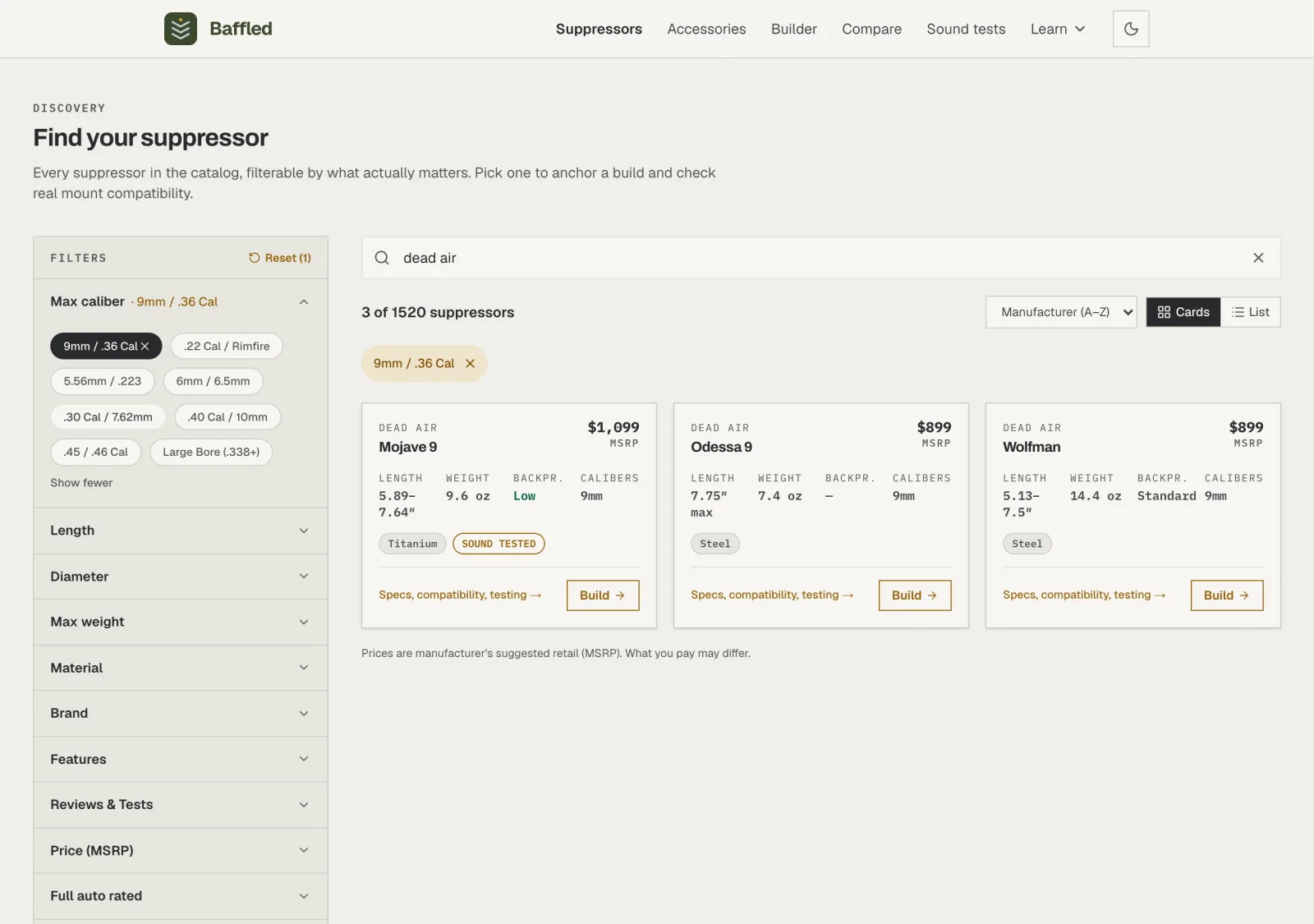Screen dimensions: 1314x924
Task: Click Build on Wolfman card
Action: pos(1227,595)
